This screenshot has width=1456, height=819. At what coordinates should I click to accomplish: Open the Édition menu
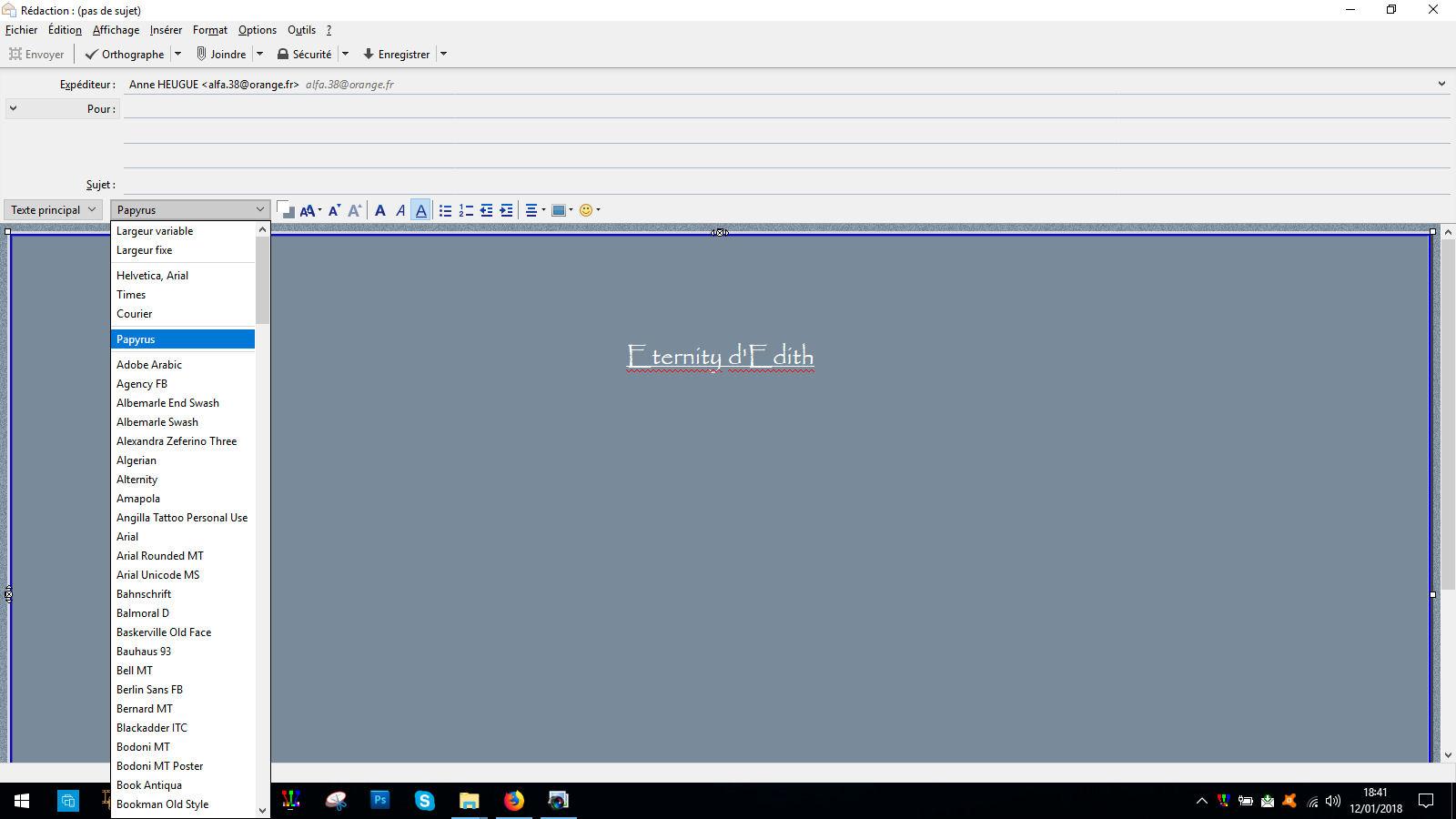(65, 30)
